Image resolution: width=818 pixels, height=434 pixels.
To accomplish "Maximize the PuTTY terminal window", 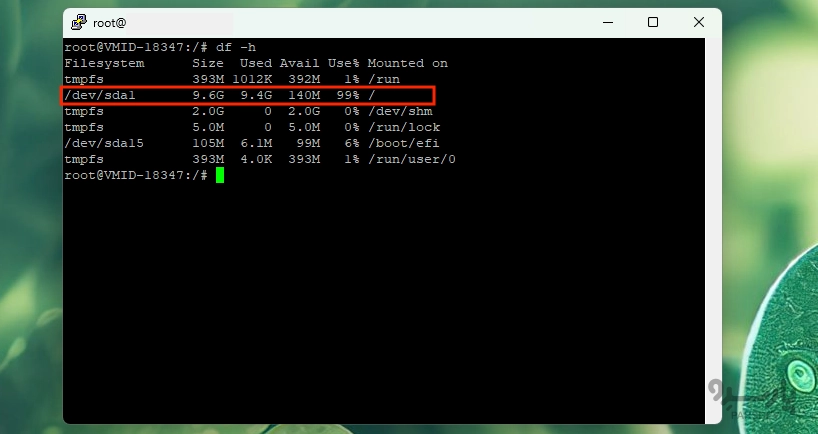I will (x=653, y=22).
